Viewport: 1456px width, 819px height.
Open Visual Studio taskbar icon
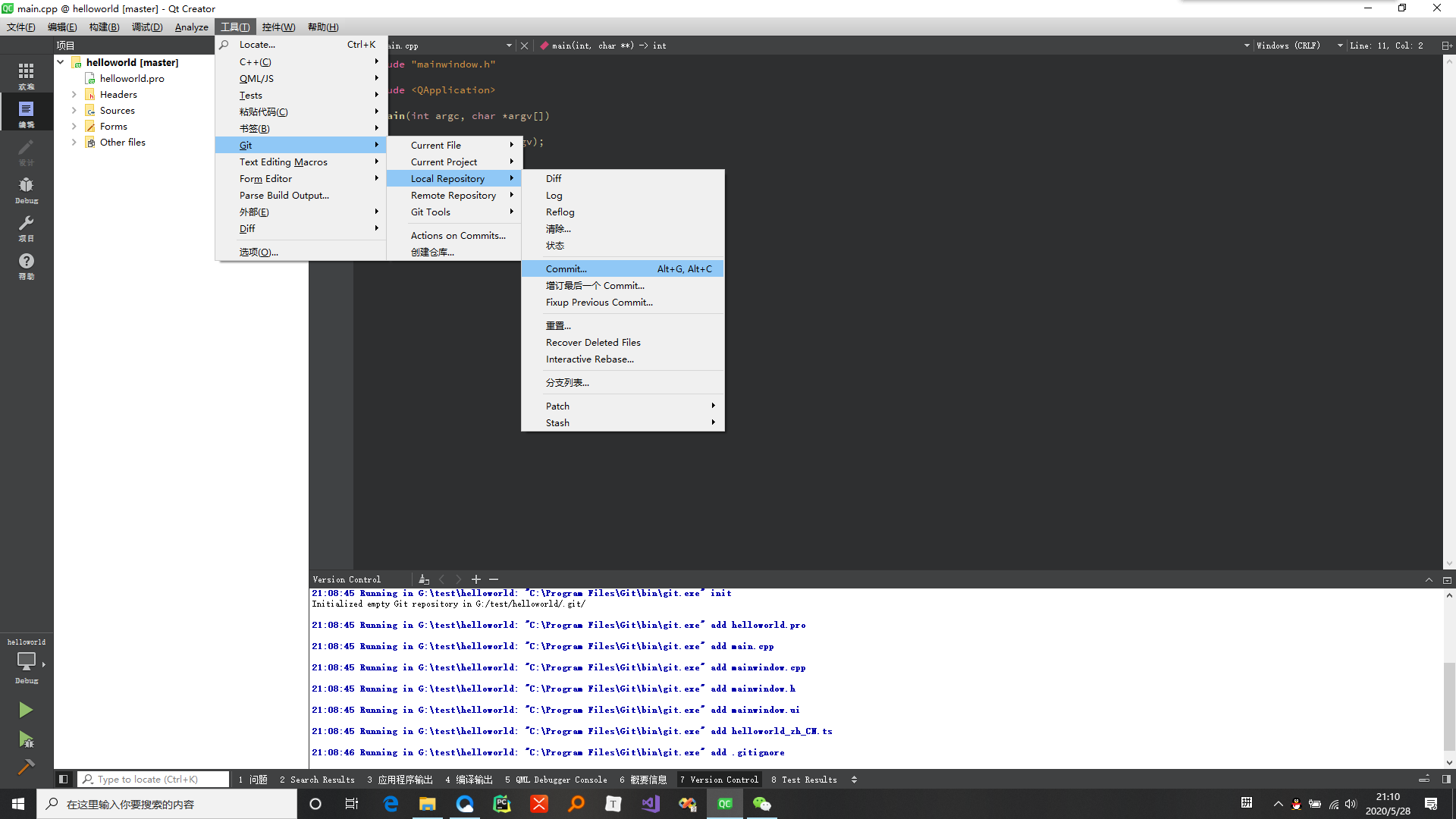651,804
